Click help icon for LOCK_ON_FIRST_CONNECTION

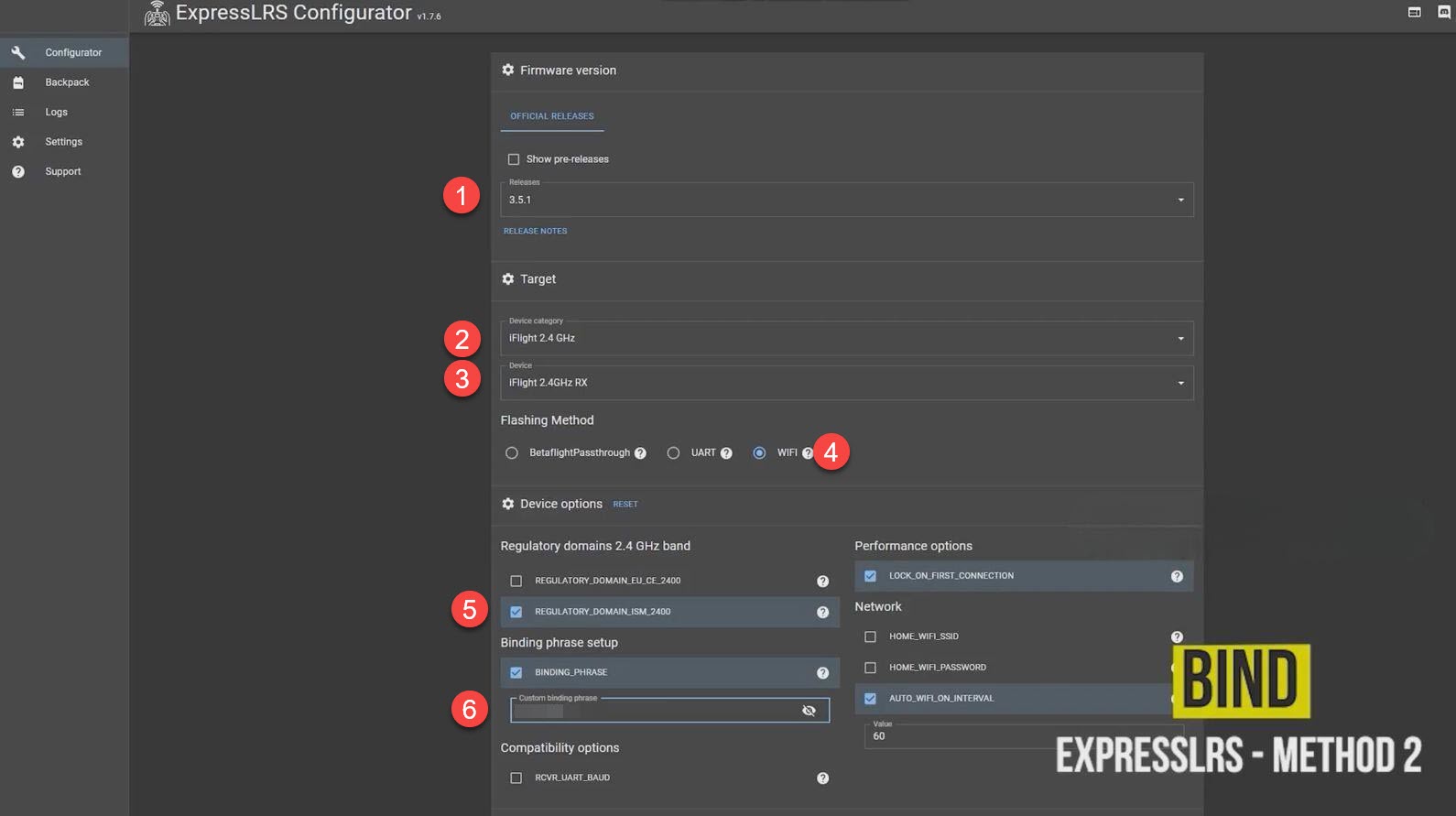point(1177,576)
